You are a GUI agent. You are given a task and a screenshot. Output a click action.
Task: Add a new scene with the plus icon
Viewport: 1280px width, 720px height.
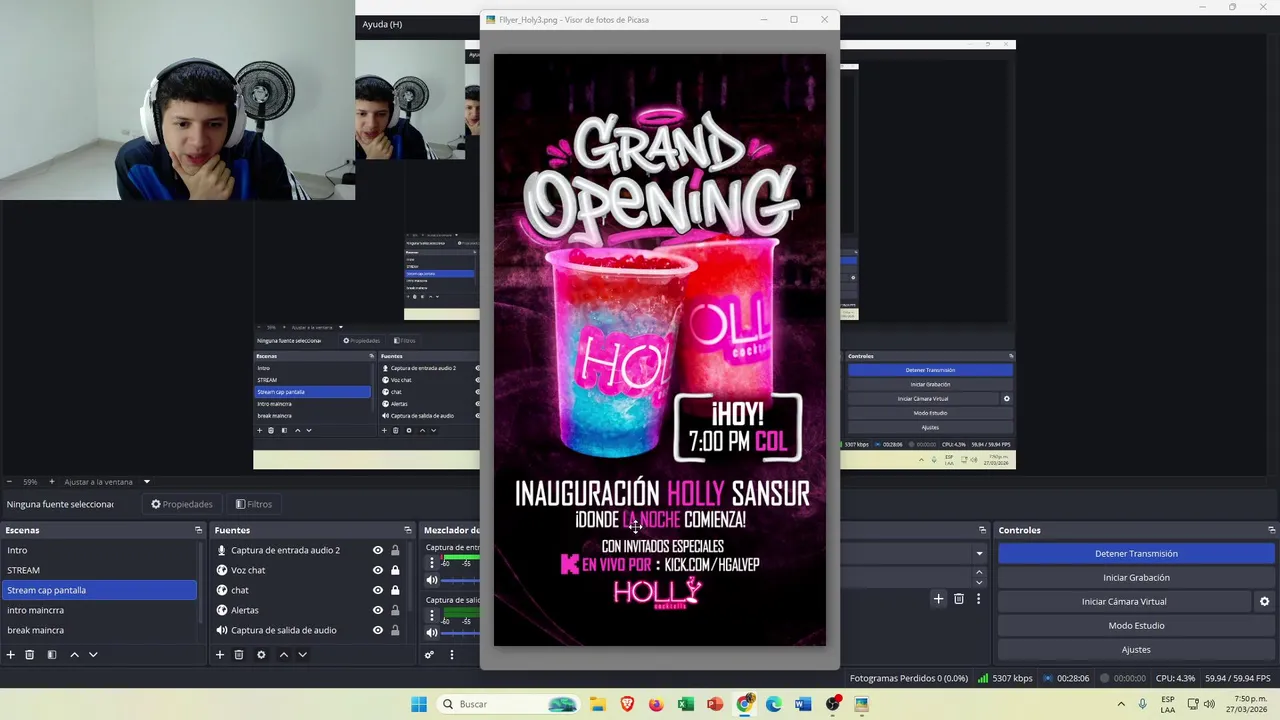(11, 655)
